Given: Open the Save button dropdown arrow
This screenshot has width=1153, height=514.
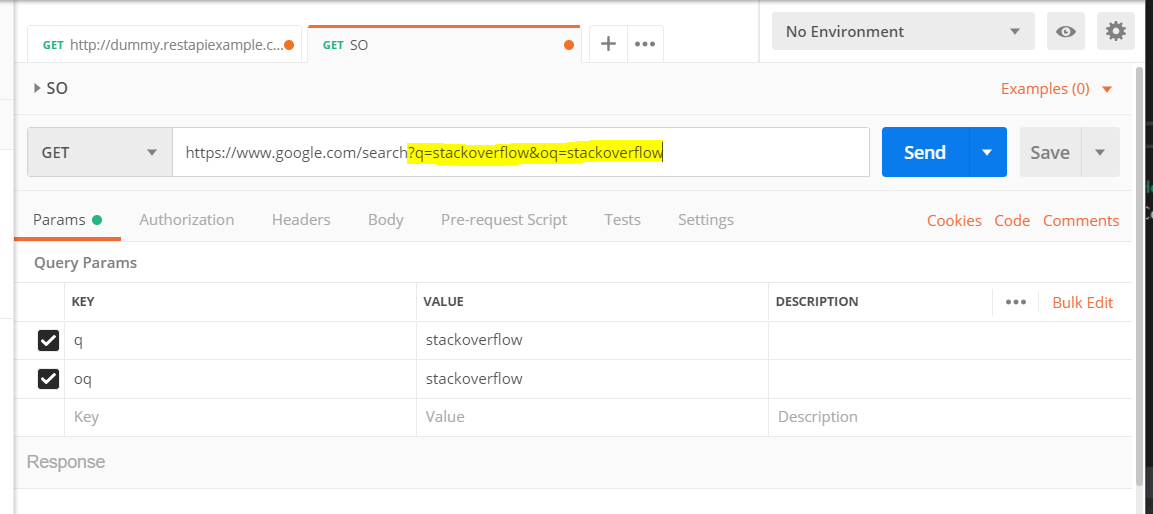Looking at the screenshot, I should pos(1100,153).
